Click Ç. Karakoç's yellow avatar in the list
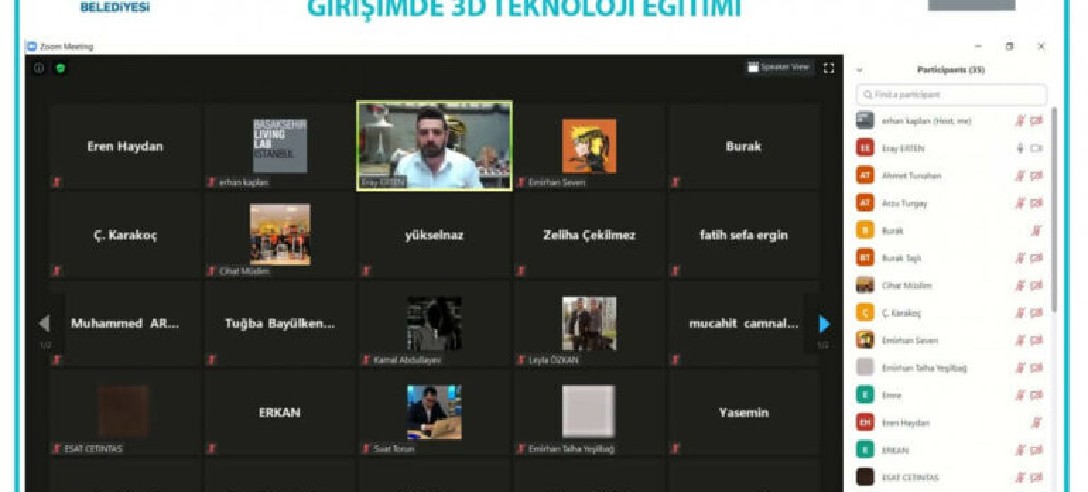Viewport: 1088px width, 492px height. tap(865, 313)
